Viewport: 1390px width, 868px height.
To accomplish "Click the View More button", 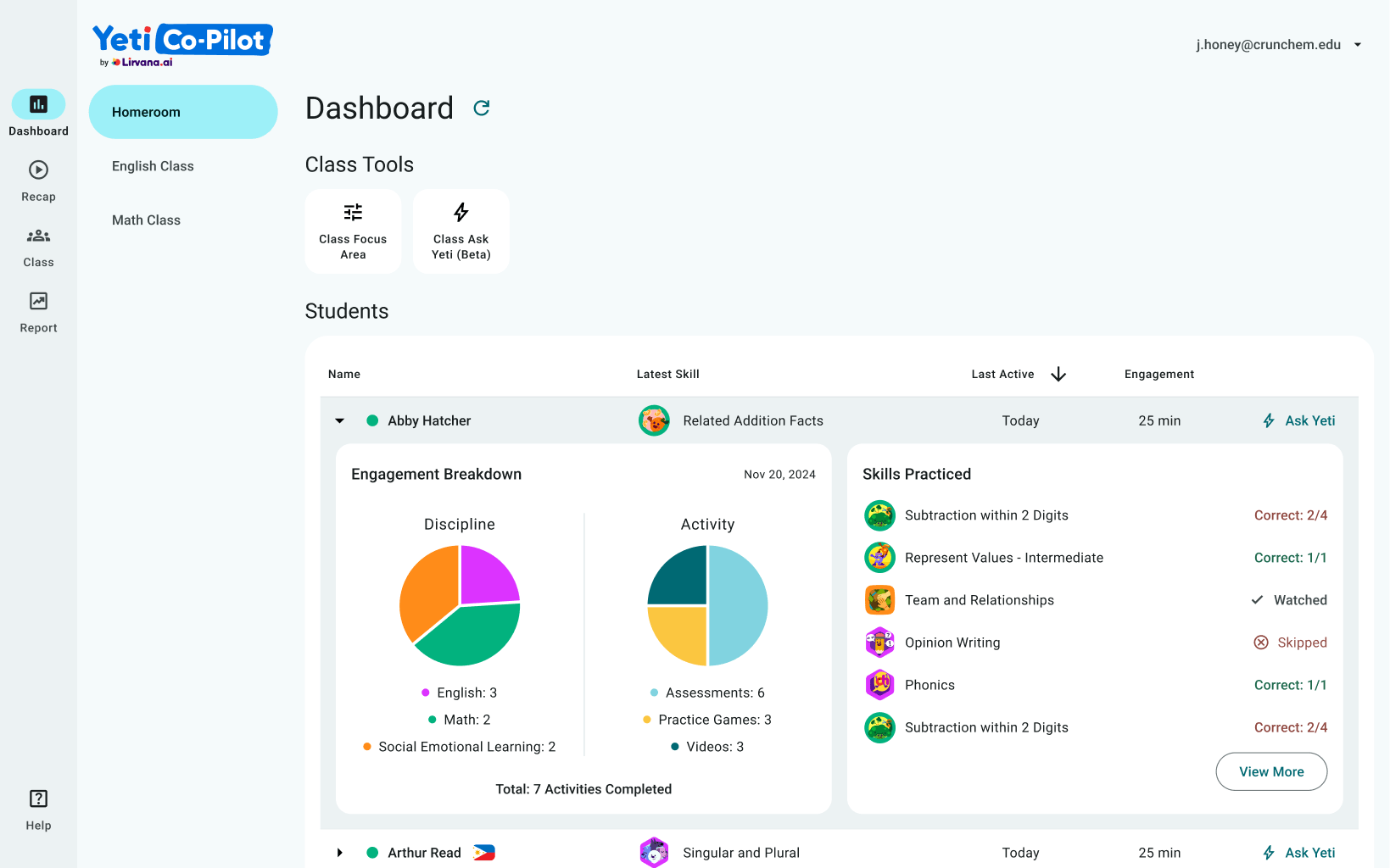I will point(1270,771).
